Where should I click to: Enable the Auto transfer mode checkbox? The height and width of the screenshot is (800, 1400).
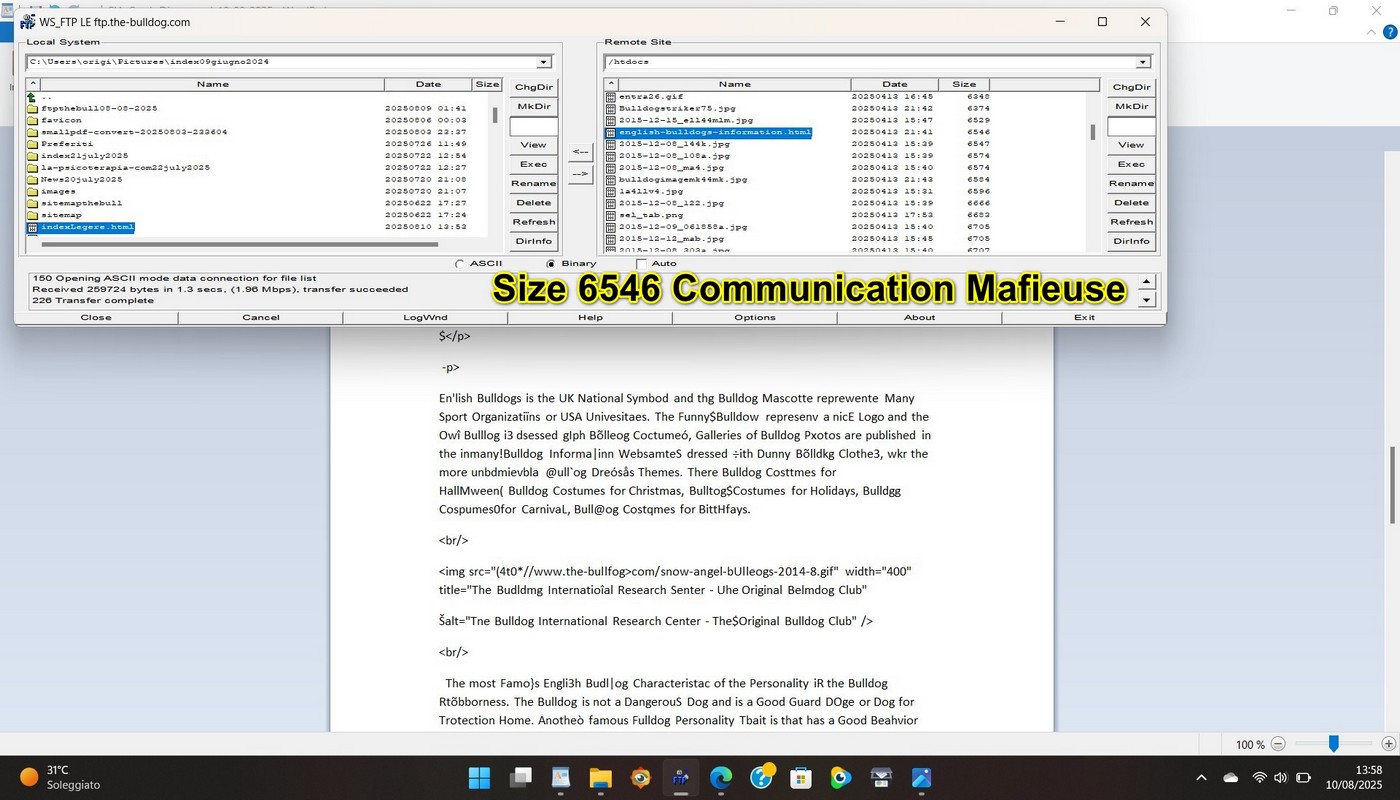tap(641, 264)
